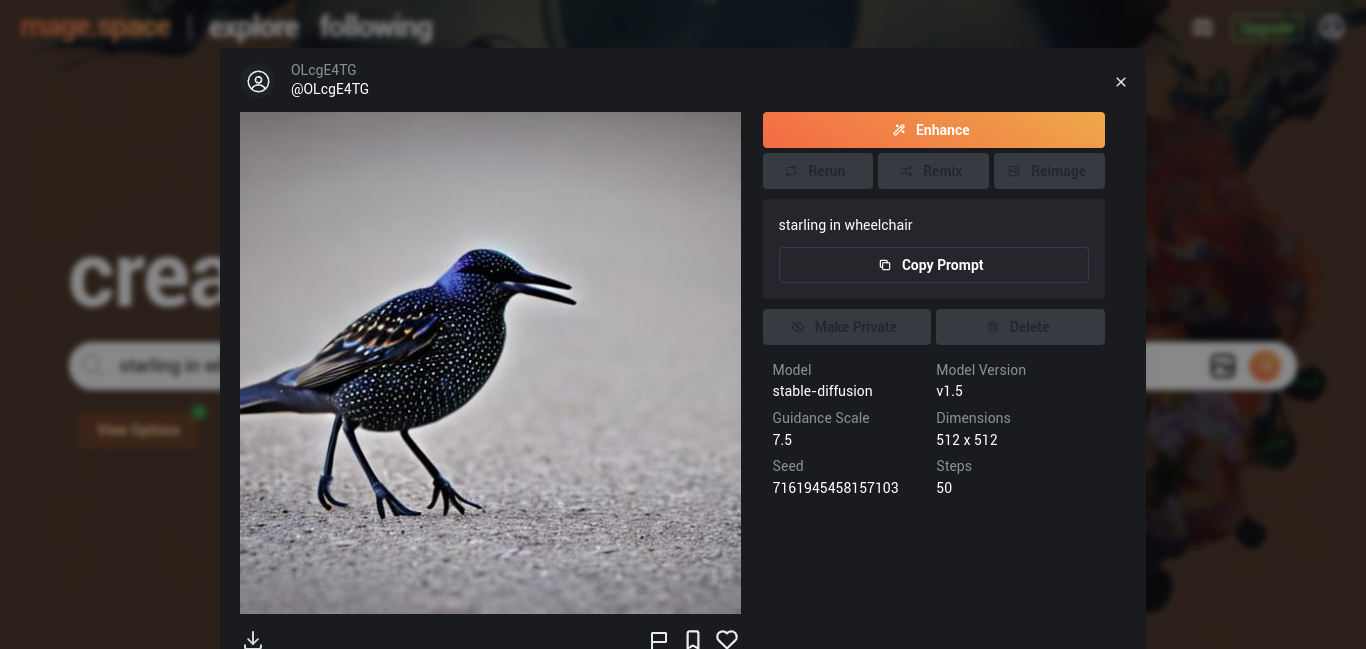Rerun the image generation
The width and height of the screenshot is (1366, 649).
(x=817, y=171)
